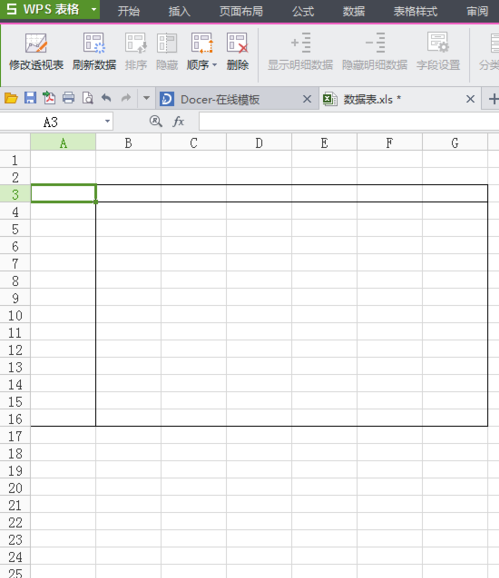Screen dimensions: 499x578
Task: Open the 页面布局 (Page Layout) tab
Action: [241, 11]
